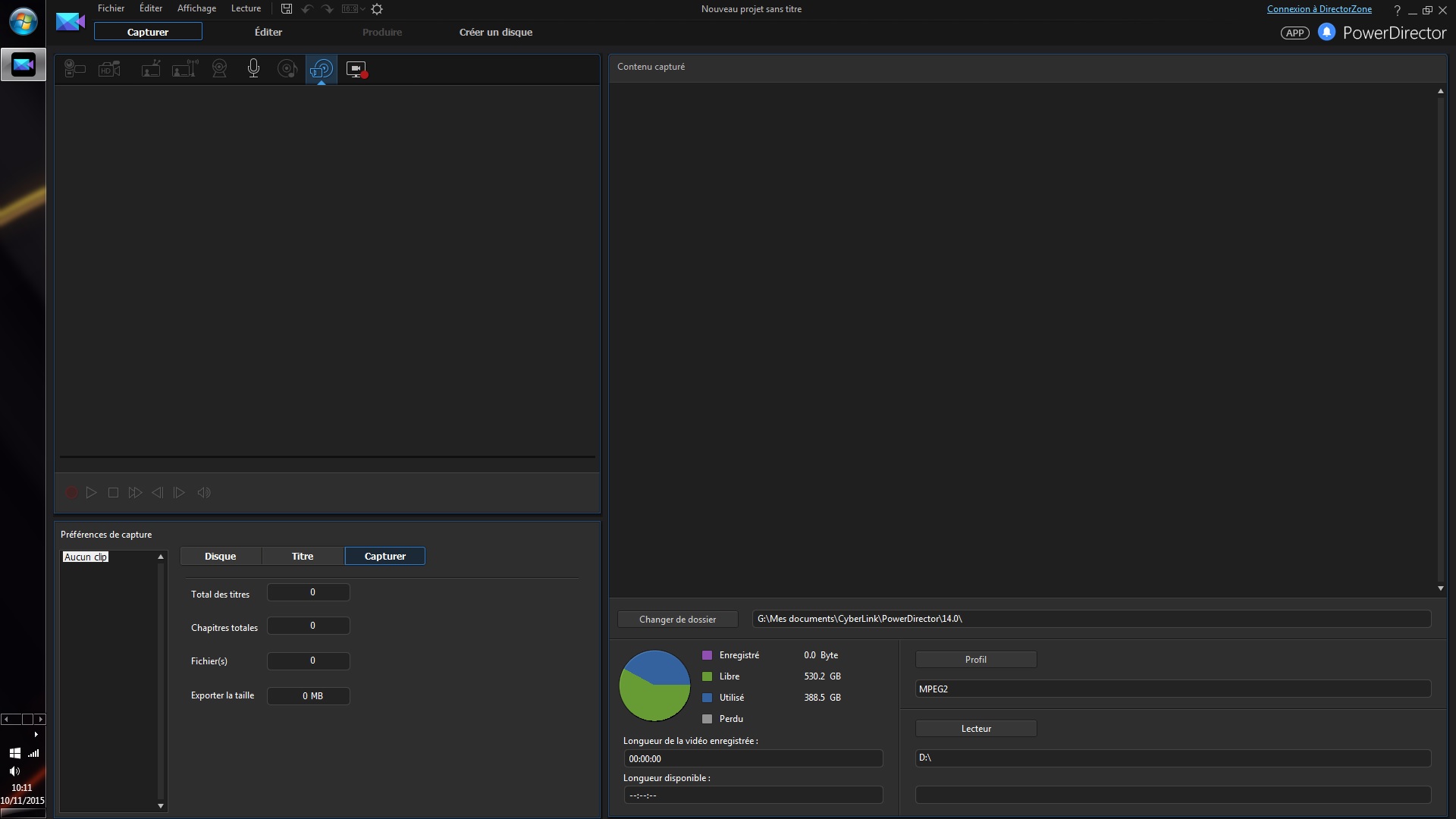Save project with floppy disk icon

(287, 9)
